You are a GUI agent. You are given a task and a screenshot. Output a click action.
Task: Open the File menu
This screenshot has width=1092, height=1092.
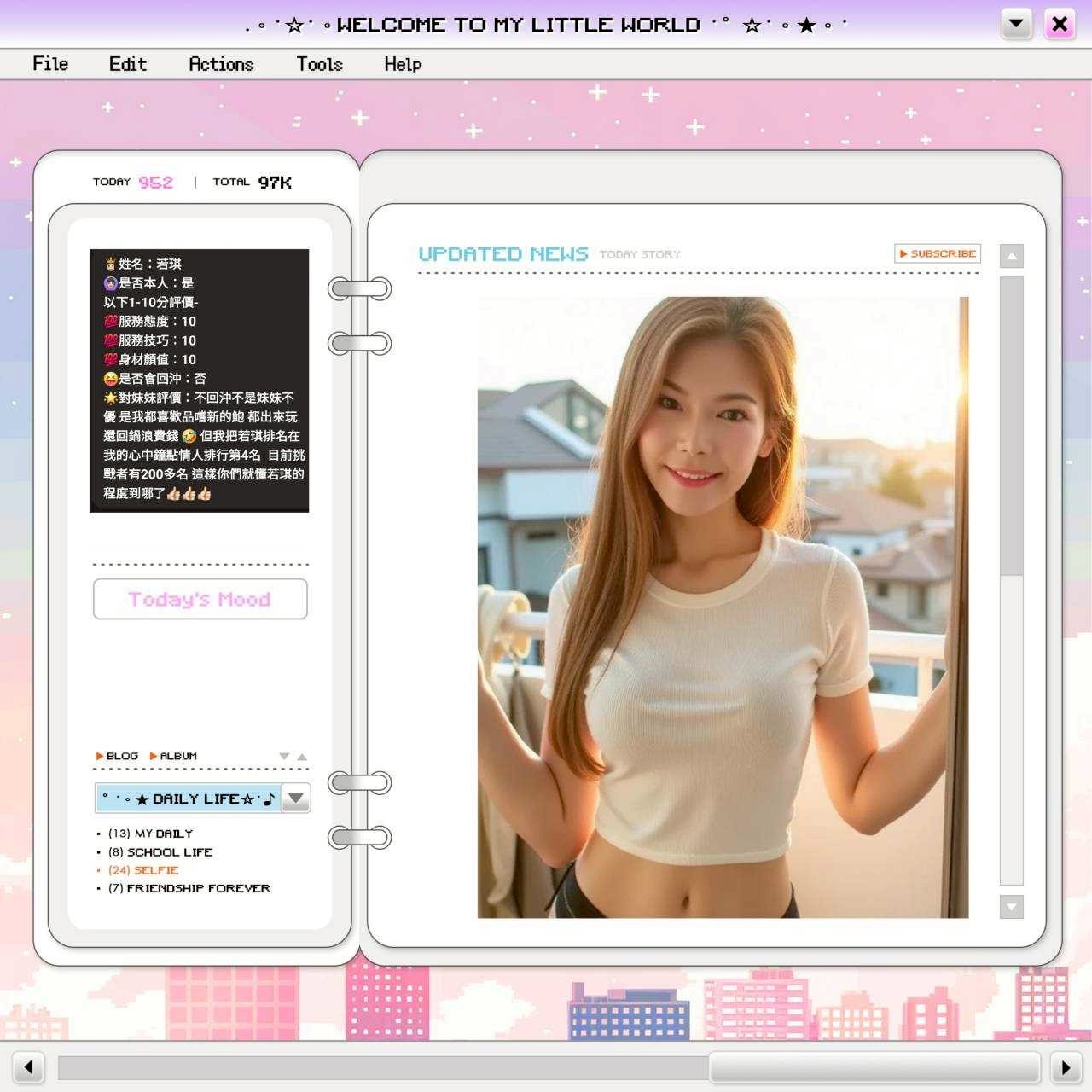coord(50,64)
